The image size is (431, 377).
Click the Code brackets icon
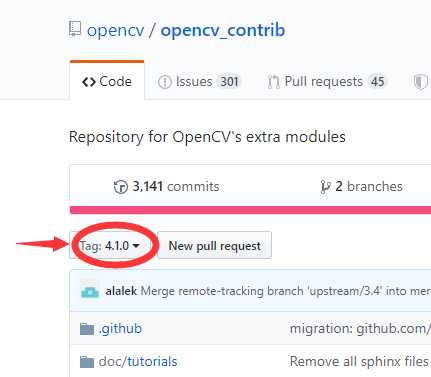coord(89,82)
